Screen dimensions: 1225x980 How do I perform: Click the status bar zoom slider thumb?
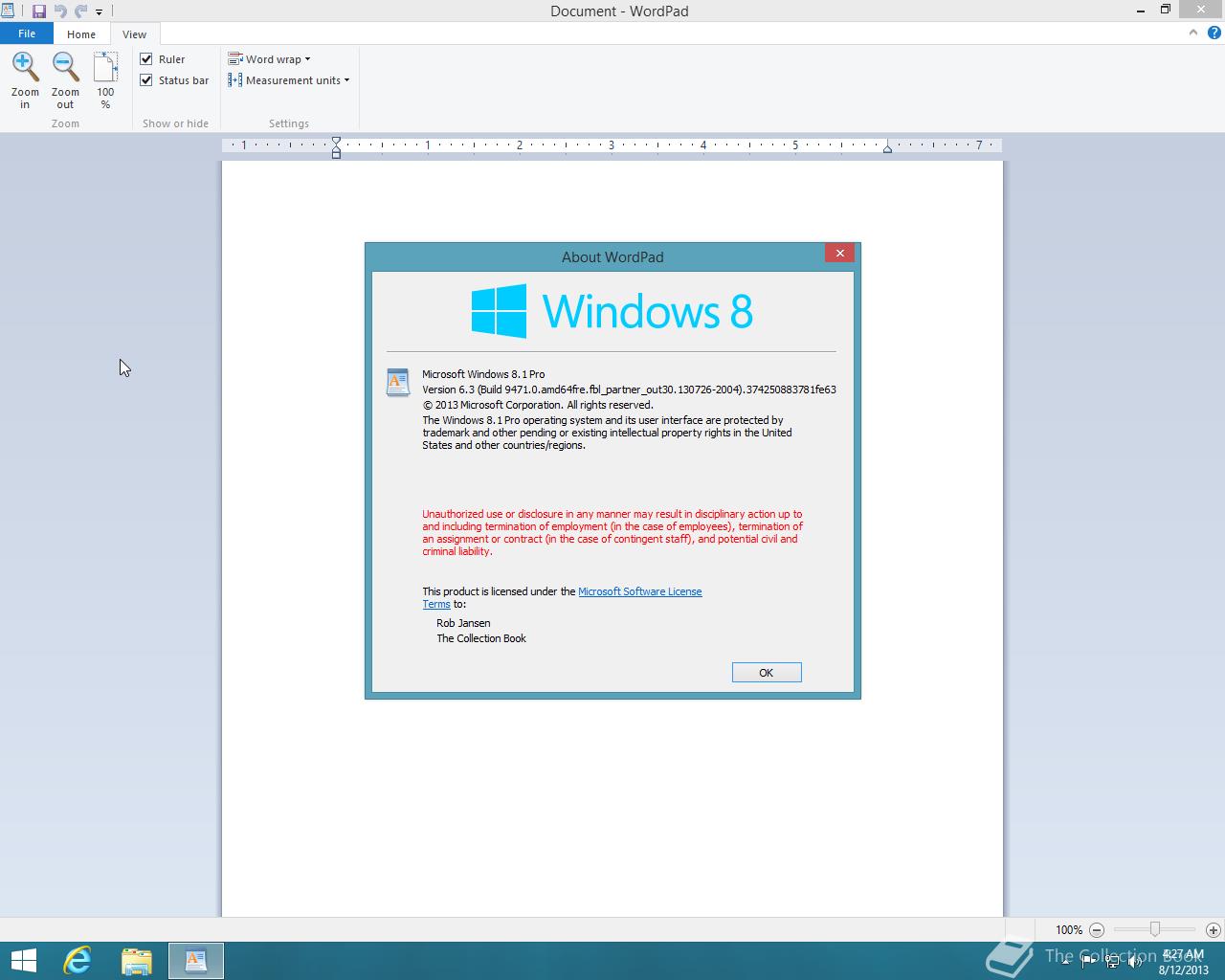[x=1155, y=929]
